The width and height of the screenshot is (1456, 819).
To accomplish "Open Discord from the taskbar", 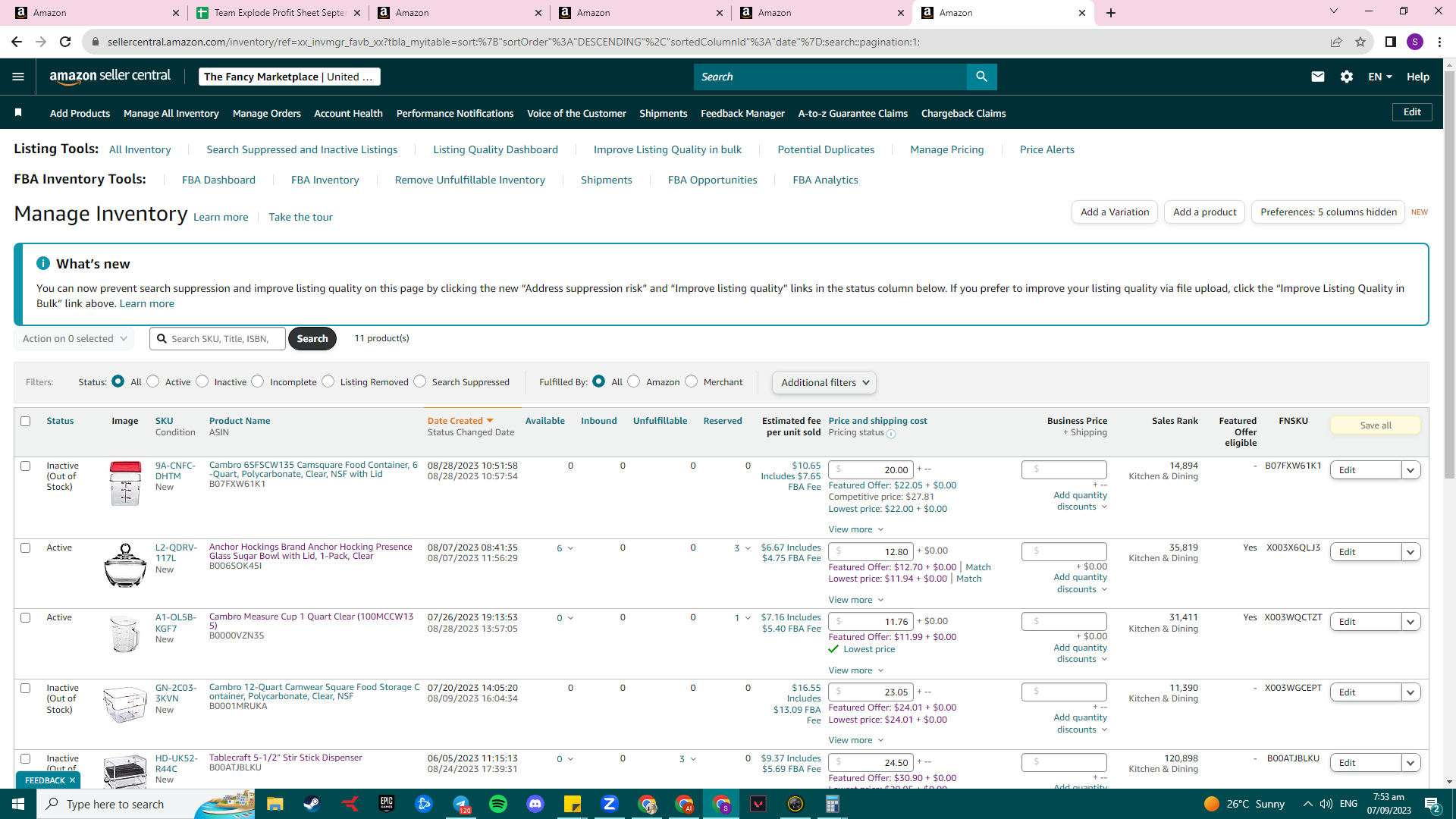I will click(x=535, y=804).
